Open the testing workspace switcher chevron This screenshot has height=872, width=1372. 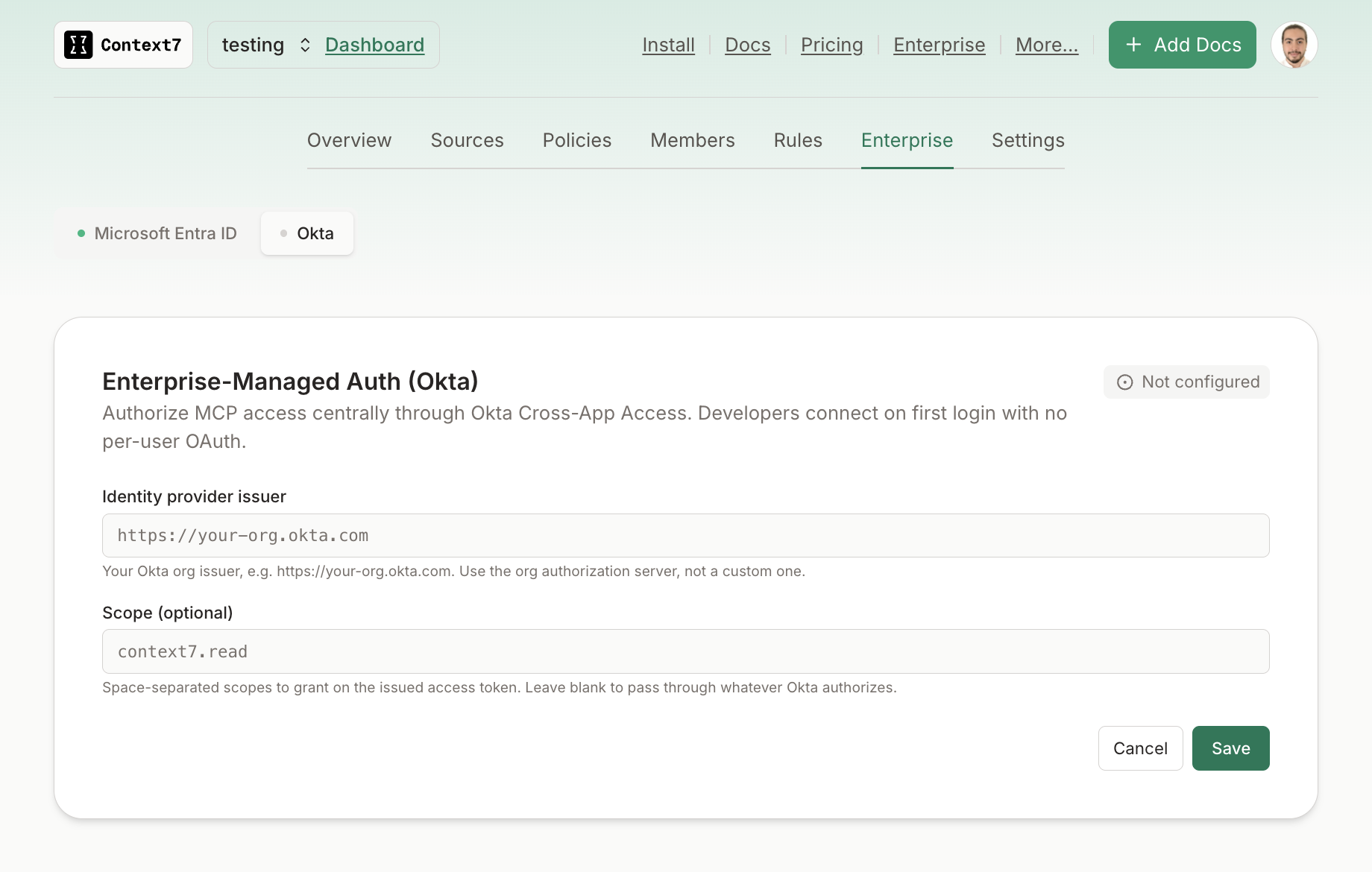point(305,45)
